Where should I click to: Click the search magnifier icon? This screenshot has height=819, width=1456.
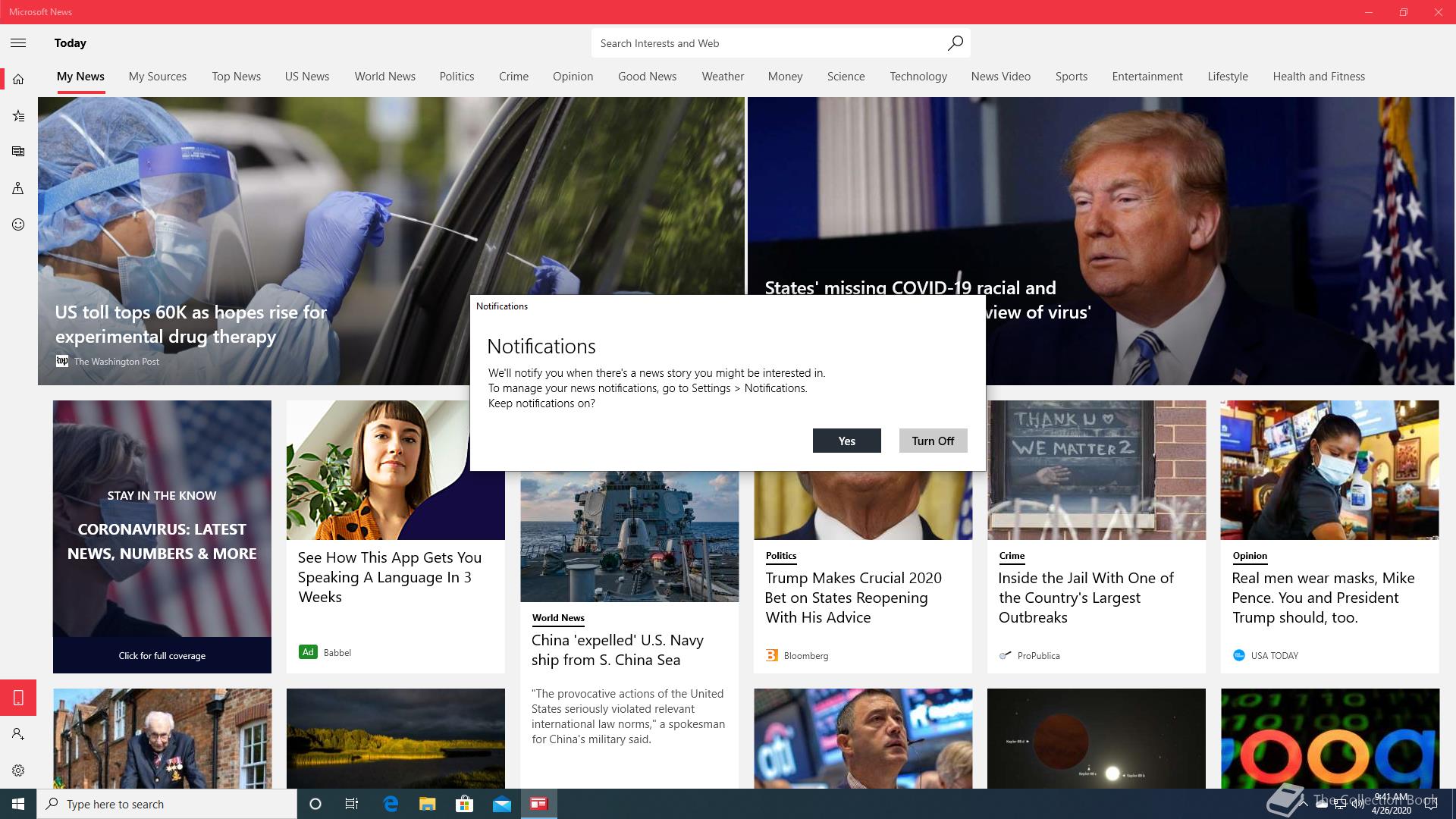pyautogui.click(x=955, y=43)
